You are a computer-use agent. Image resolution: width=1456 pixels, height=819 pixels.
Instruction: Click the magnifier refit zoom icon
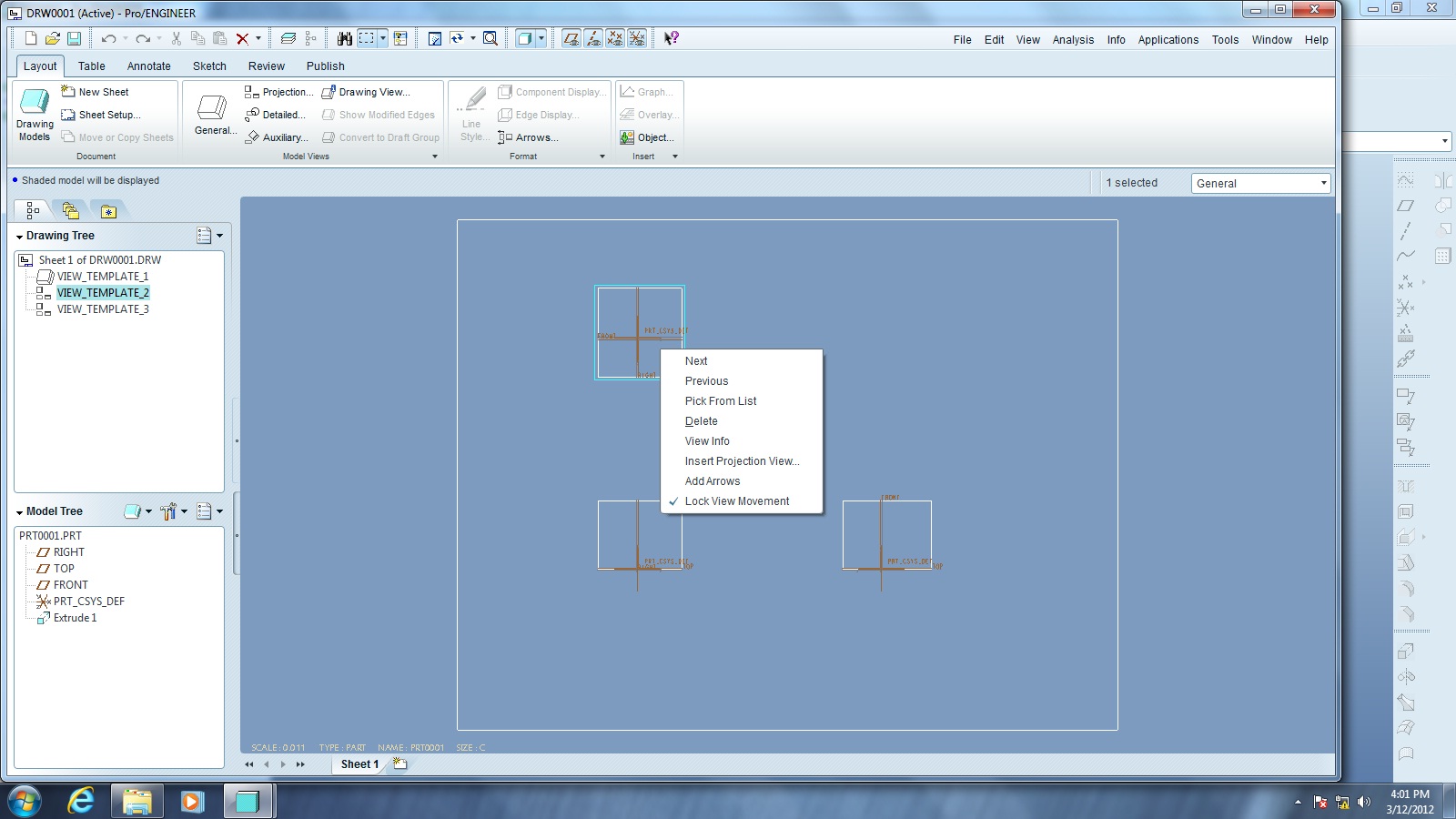490,38
